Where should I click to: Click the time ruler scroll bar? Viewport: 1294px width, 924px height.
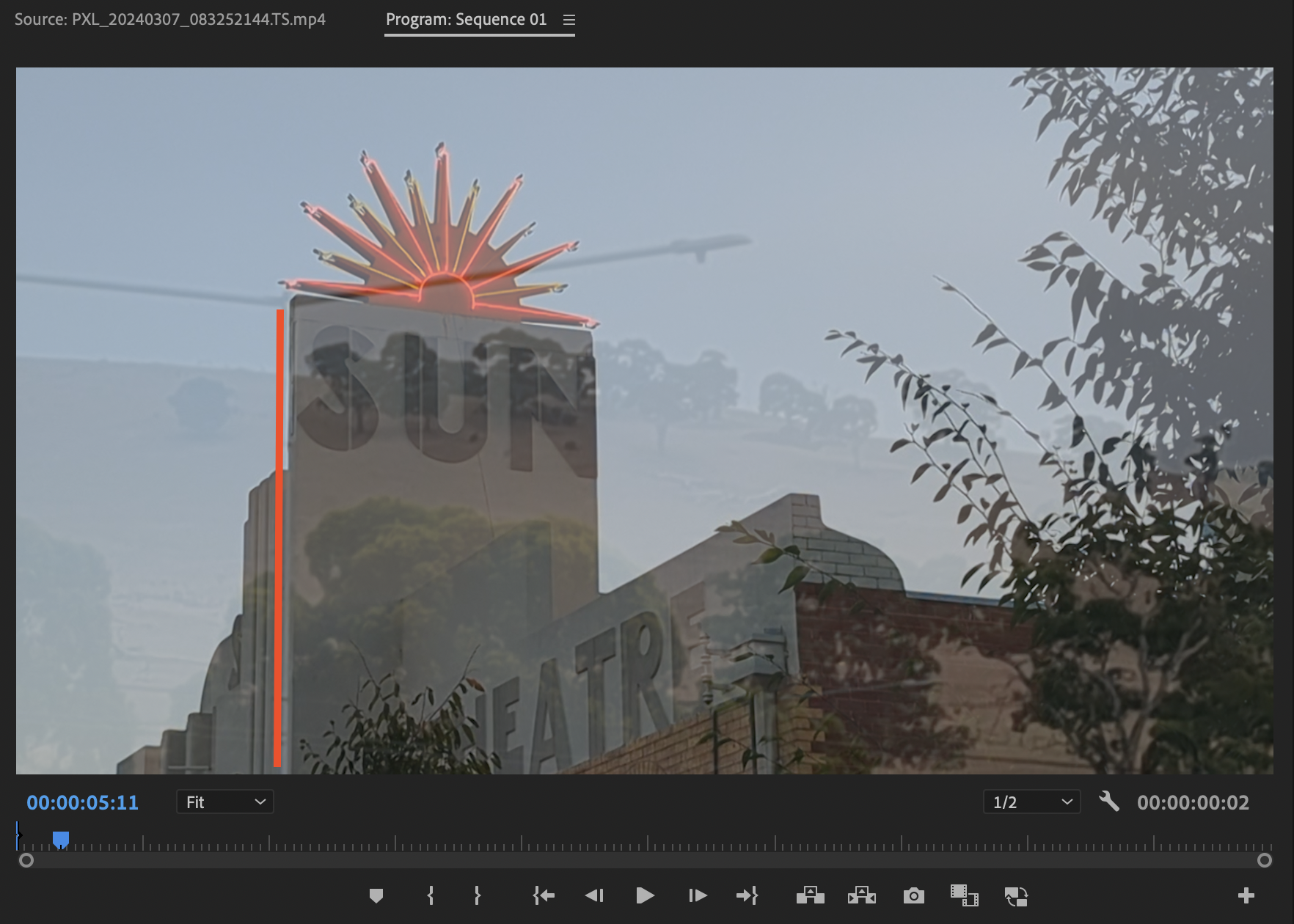click(646, 860)
